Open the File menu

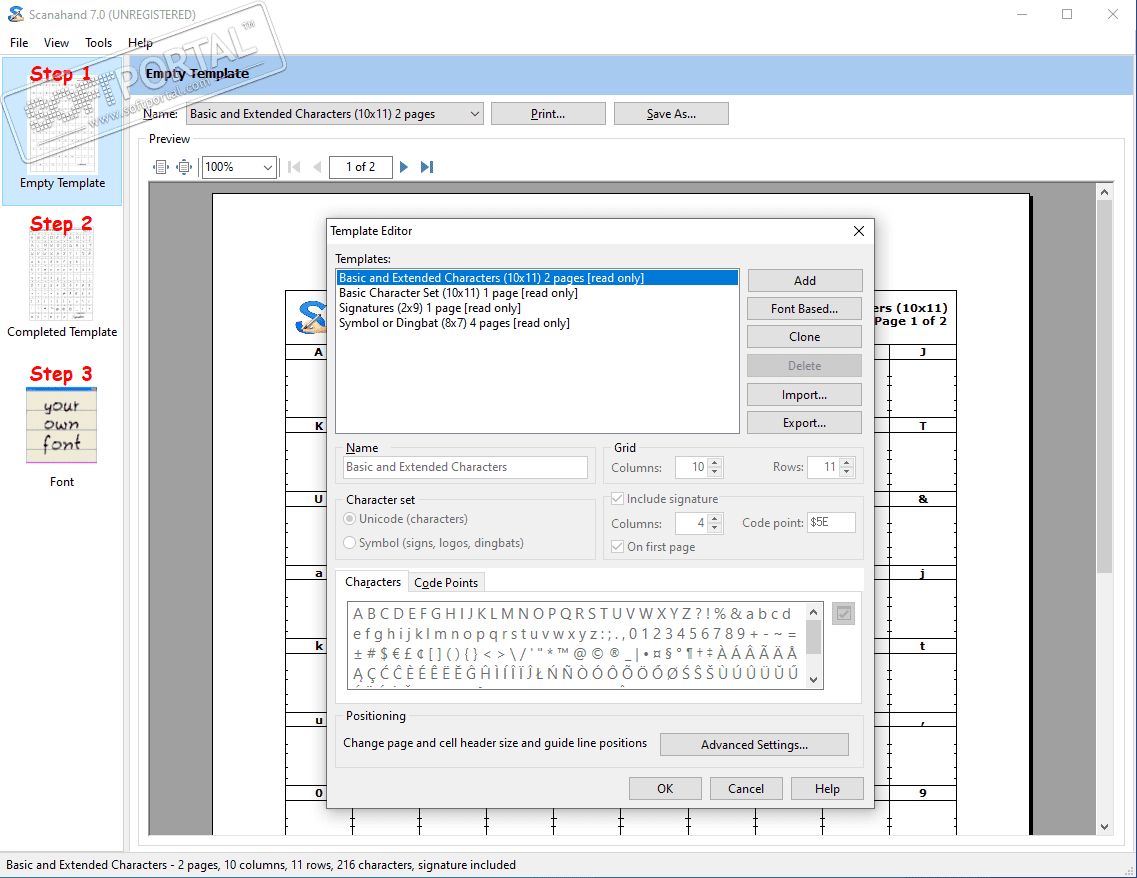pos(19,43)
